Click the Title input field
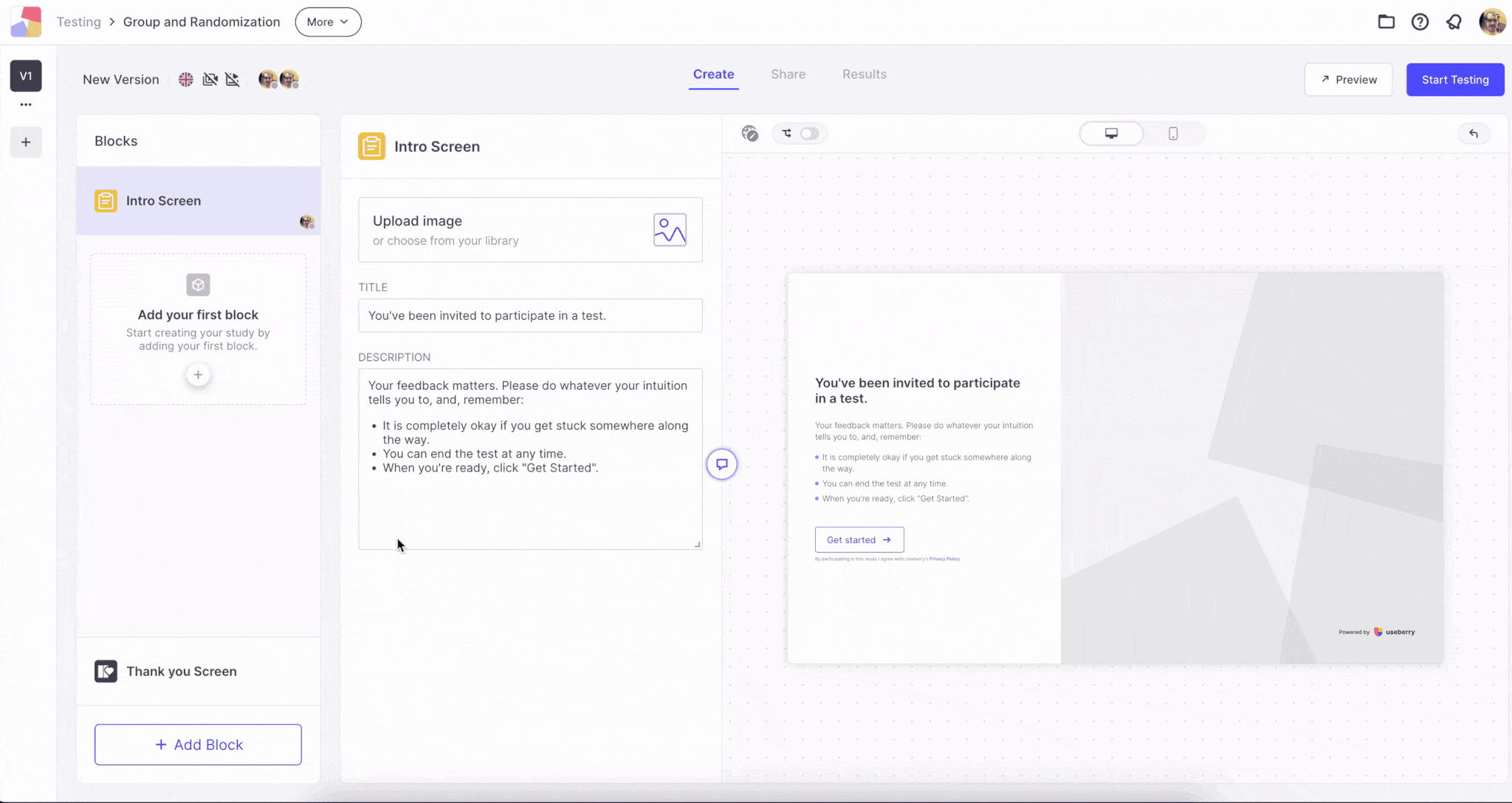The height and width of the screenshot is (803, 1512). (x=530, y=315)
